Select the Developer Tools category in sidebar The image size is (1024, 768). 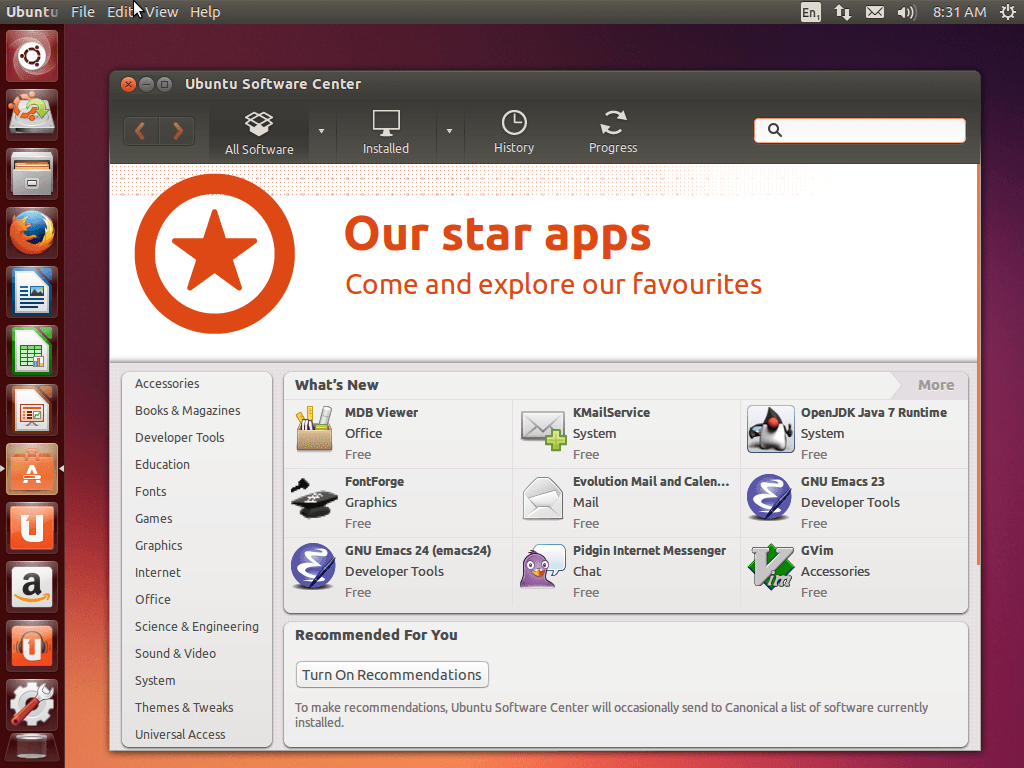pyautogui.click(x=180, y=438)
